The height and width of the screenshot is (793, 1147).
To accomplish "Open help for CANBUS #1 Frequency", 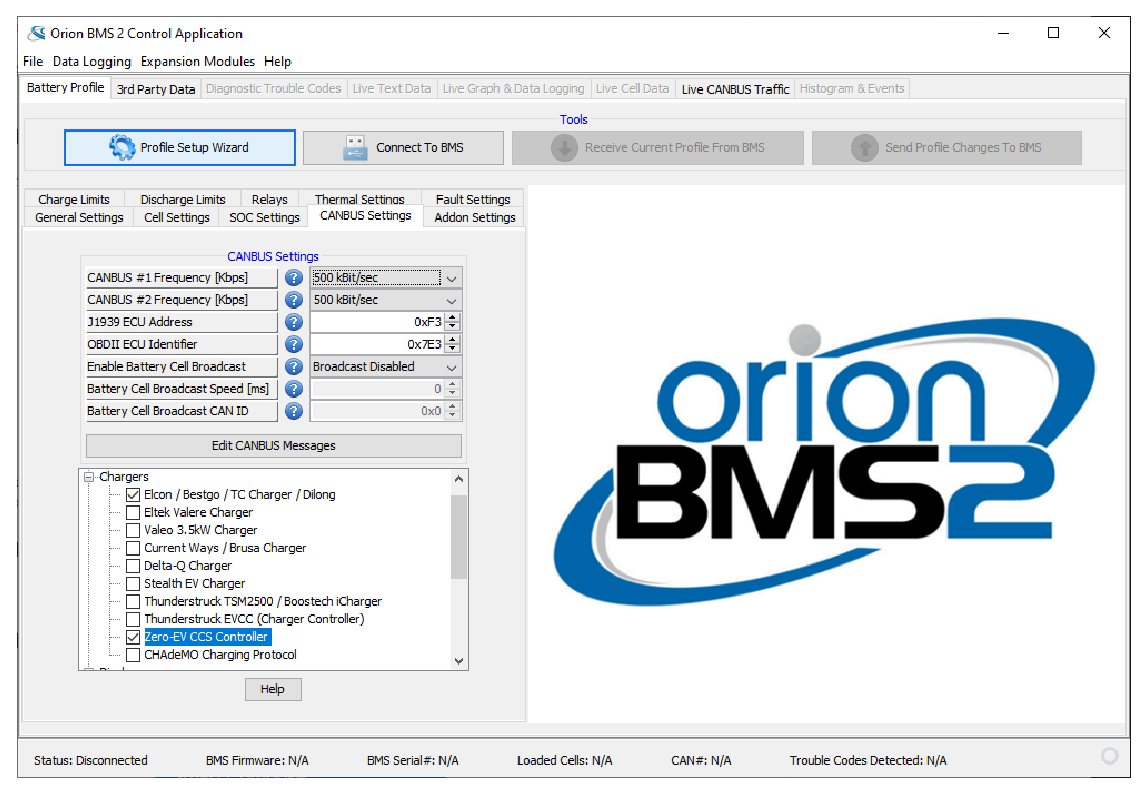I will [x=293, y=278].
